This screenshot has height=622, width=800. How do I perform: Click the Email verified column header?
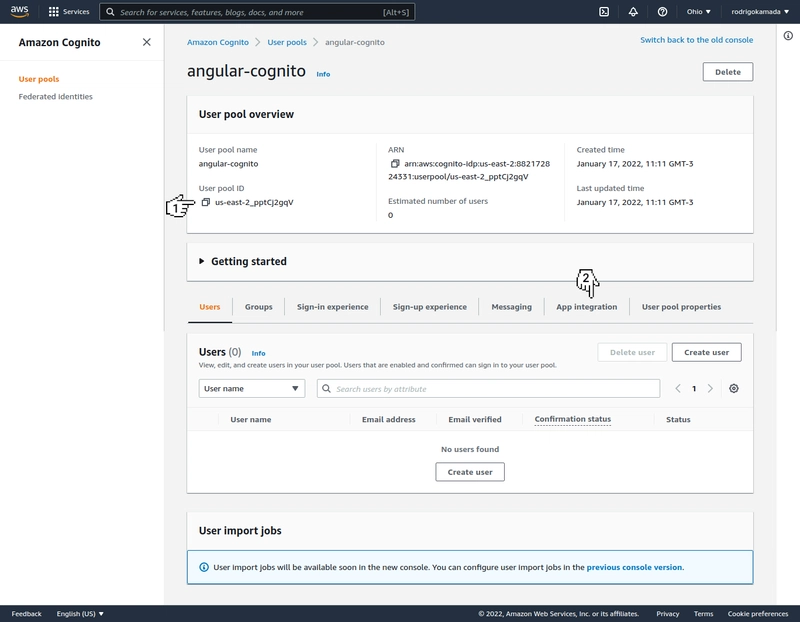[475, 419]
